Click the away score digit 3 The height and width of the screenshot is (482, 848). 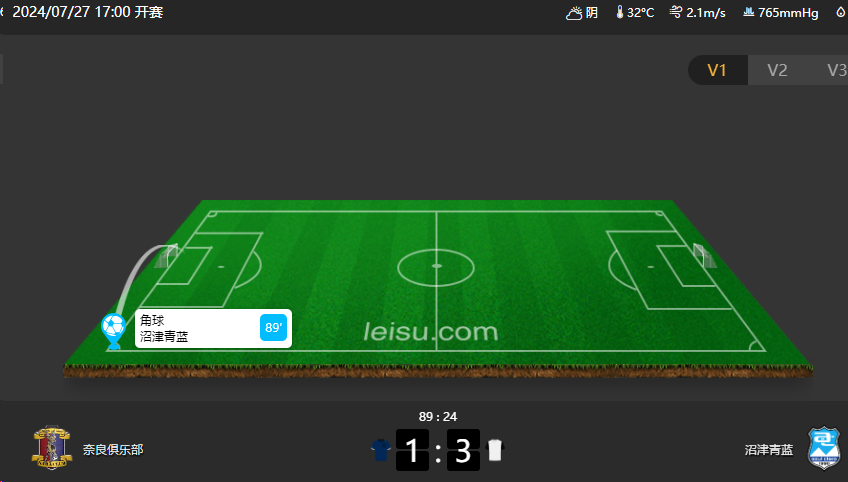coord(463,450)
